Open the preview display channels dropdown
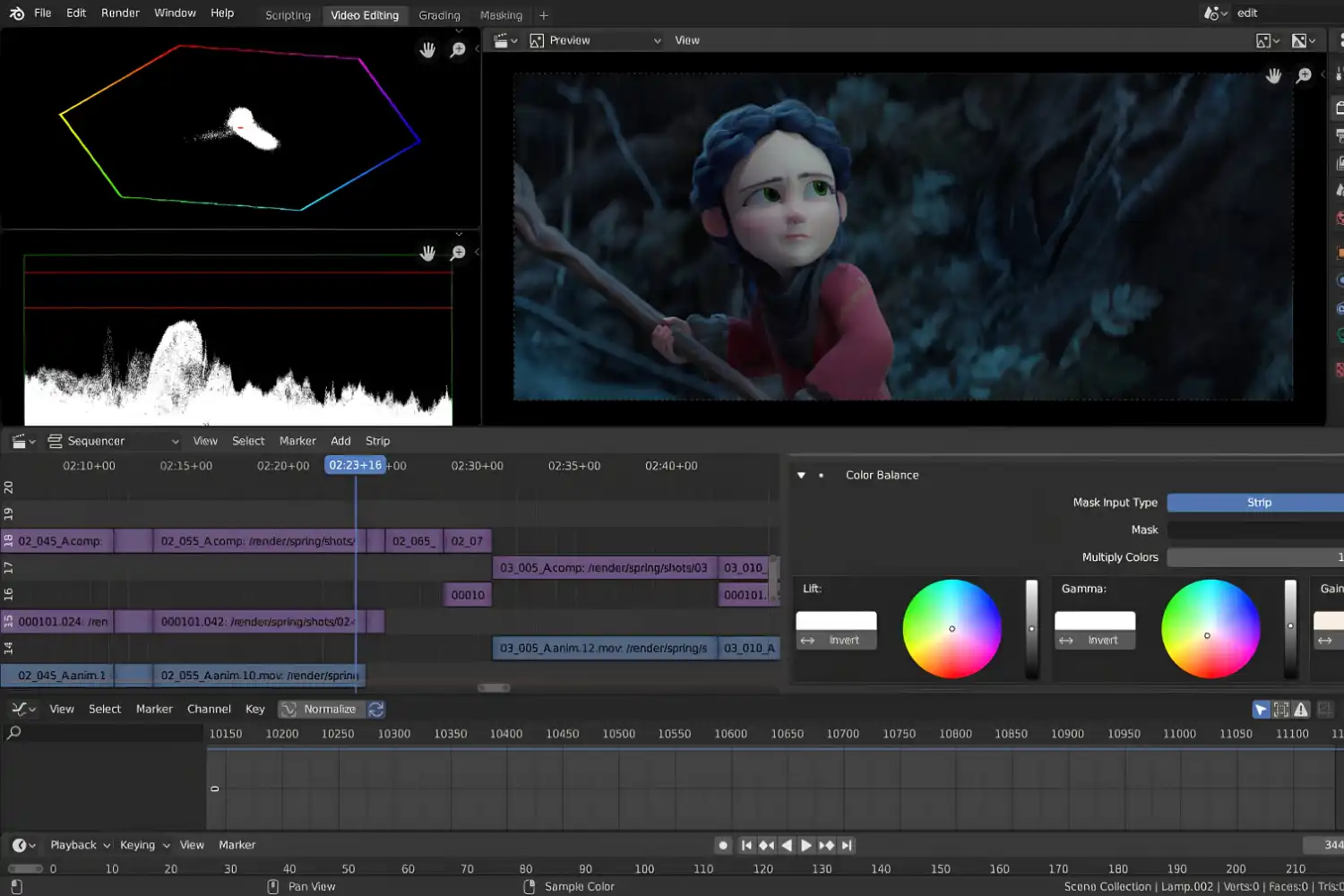The image size is (1344, 896). 1268,41
